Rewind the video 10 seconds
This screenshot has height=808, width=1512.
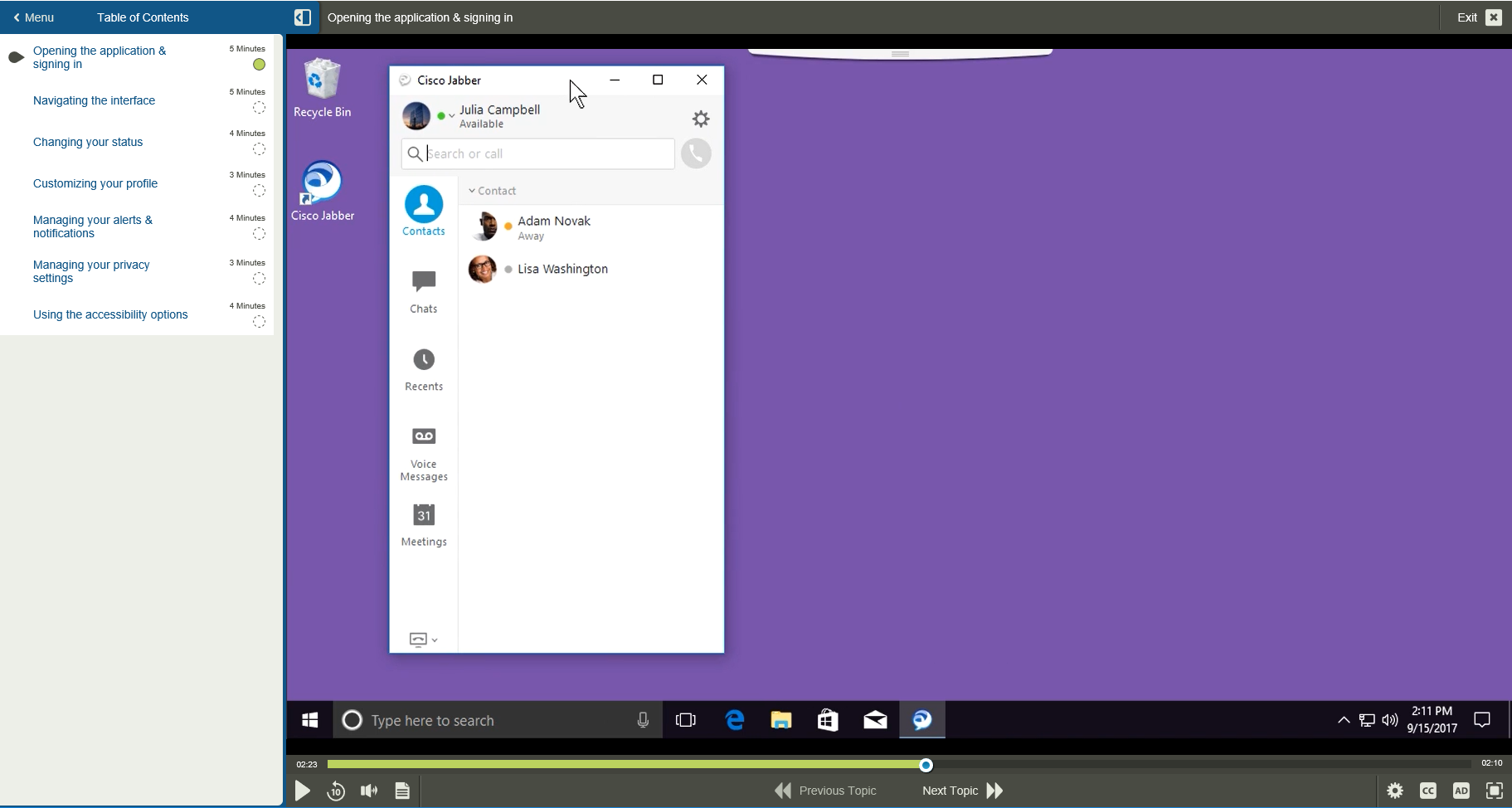(336, 791)
